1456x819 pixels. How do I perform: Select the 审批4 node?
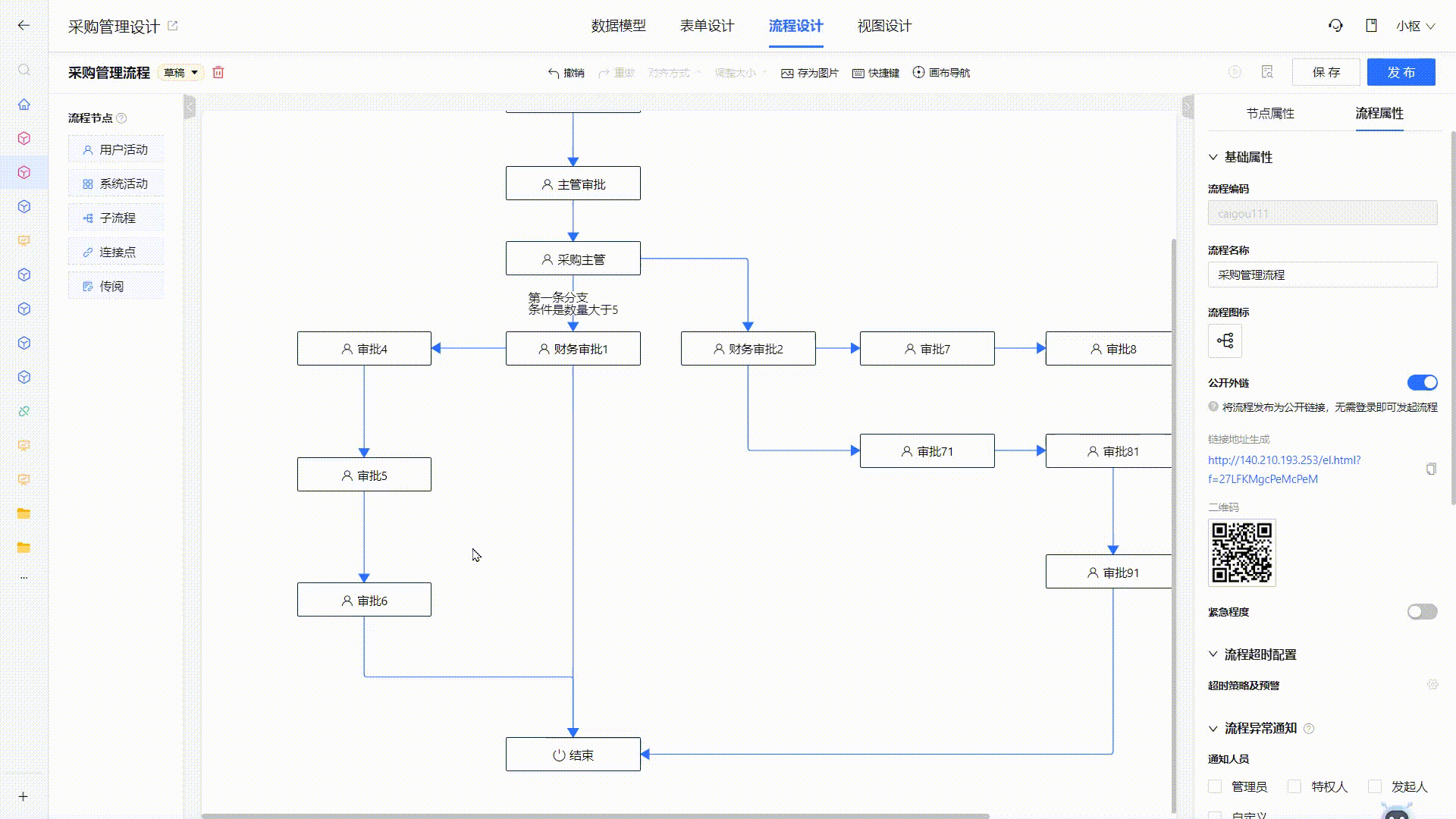364,348
